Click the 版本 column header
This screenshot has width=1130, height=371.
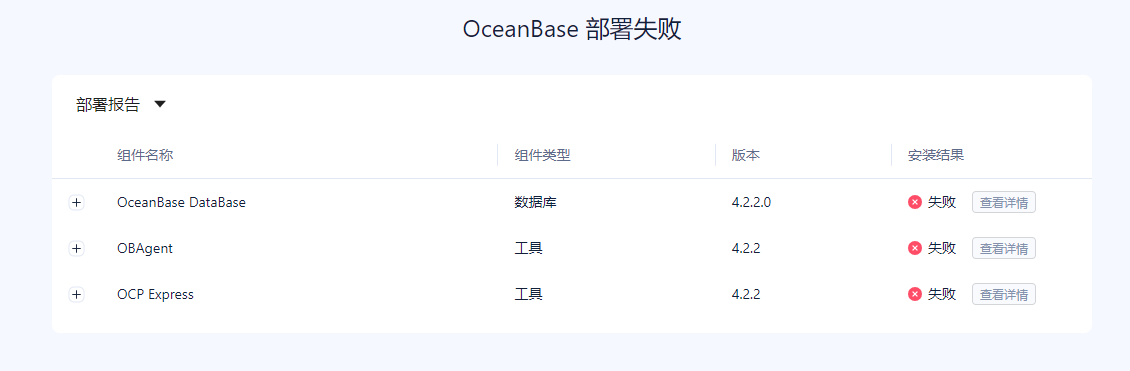click(x=746, y=155)
